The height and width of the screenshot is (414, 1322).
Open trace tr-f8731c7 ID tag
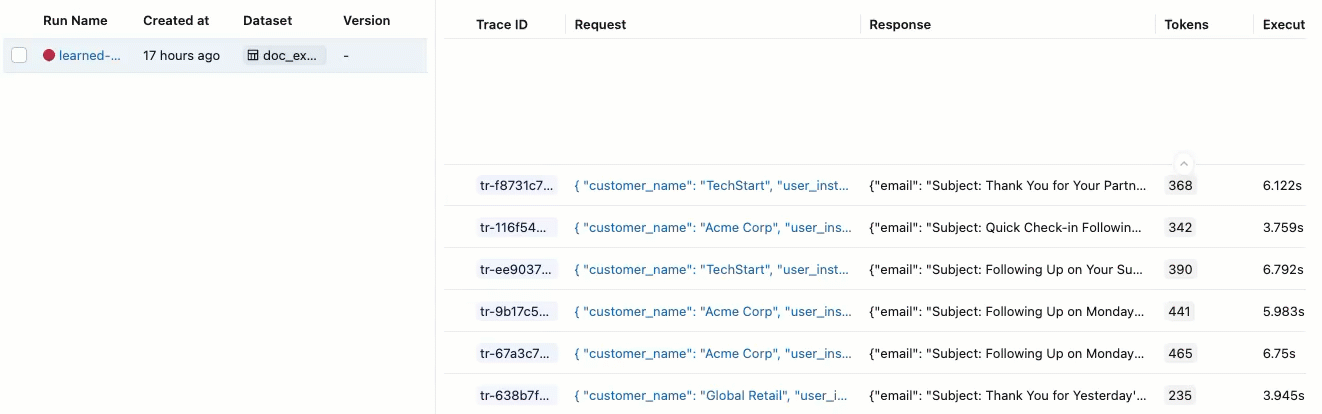click(x=516, y=185)
